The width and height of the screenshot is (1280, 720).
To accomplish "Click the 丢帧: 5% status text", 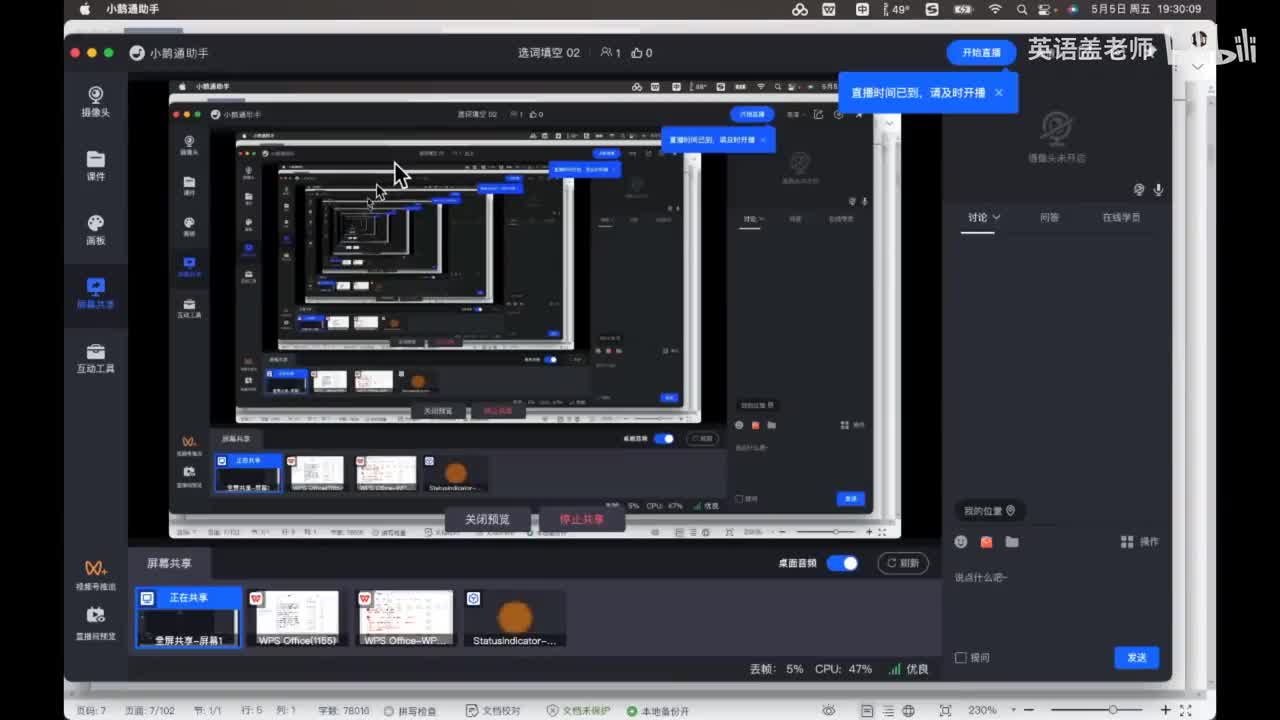I will point(777,669).
